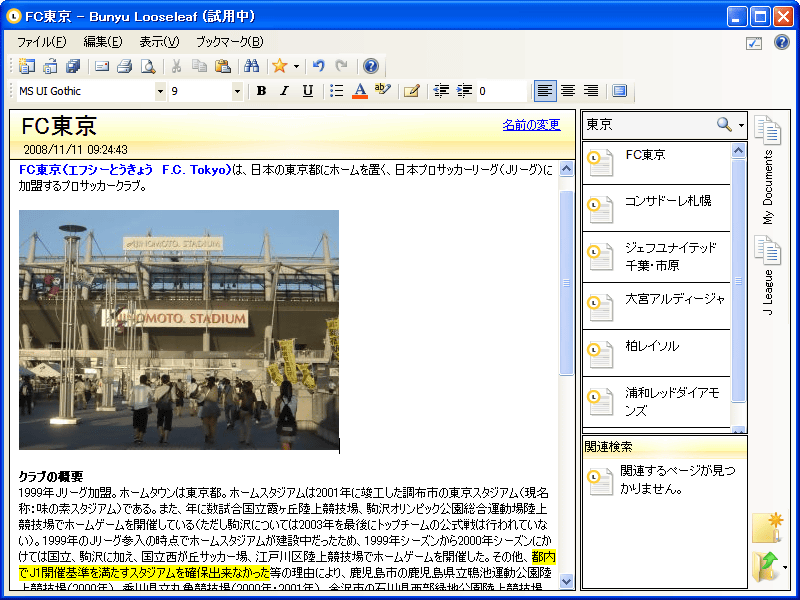This screenshot has height=600, width=800.
Task: Click the toolbar help question icon
Action: 371,66
